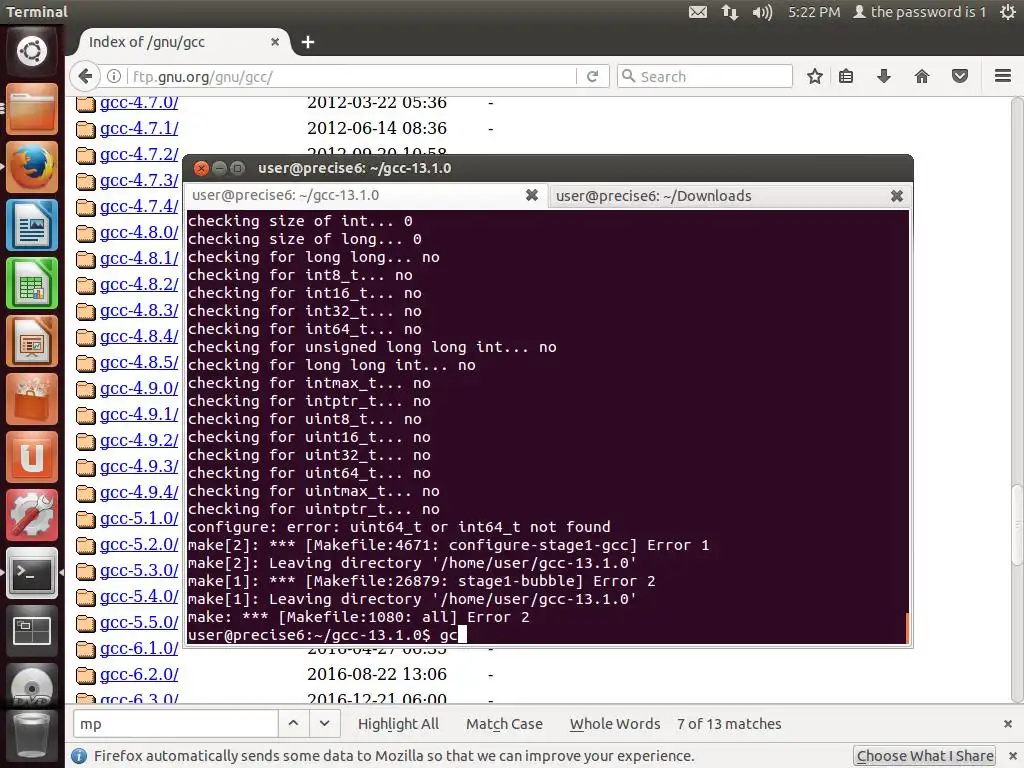Close the ~/Downloads terminal tab

897,196
